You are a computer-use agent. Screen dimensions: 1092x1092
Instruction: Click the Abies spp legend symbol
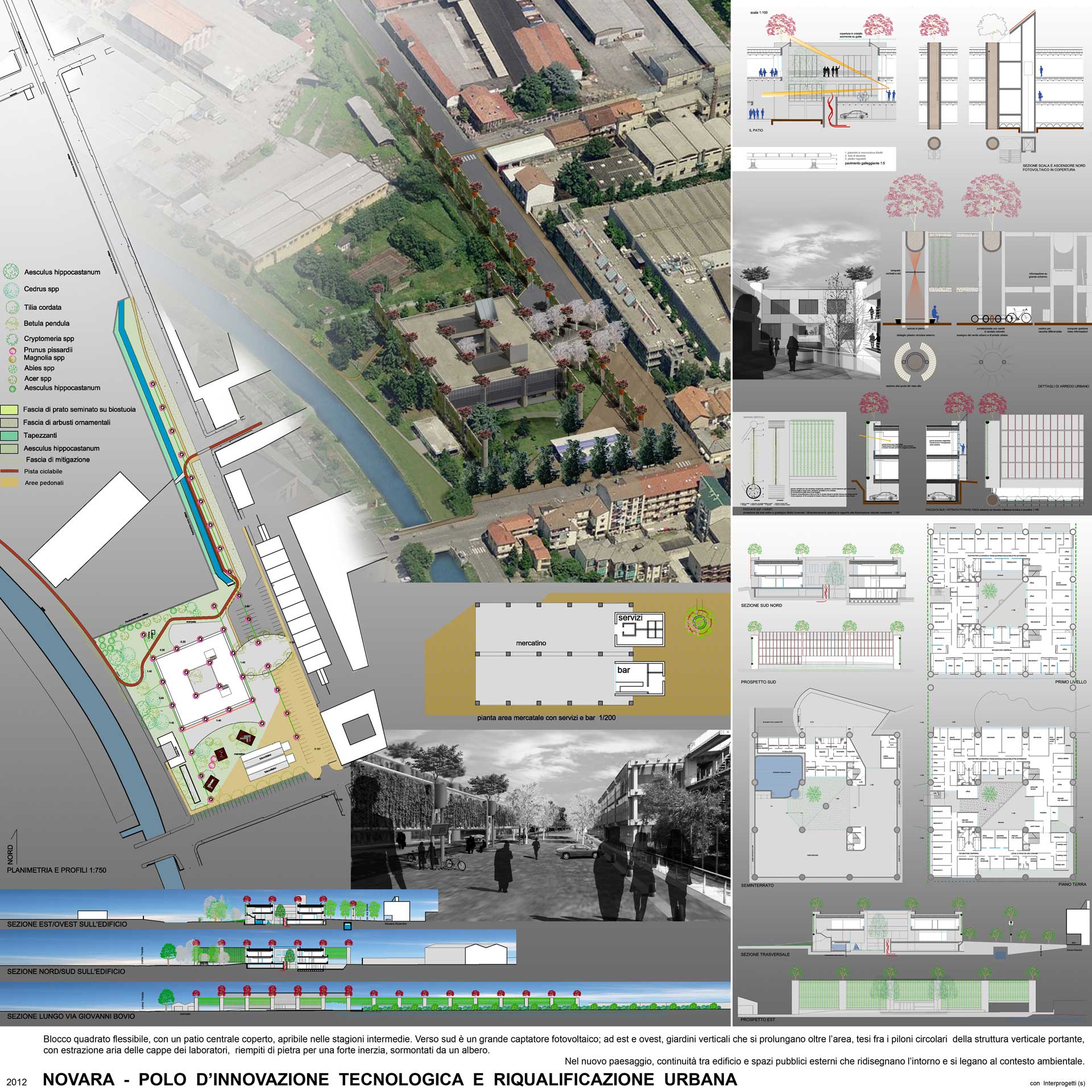13,369
